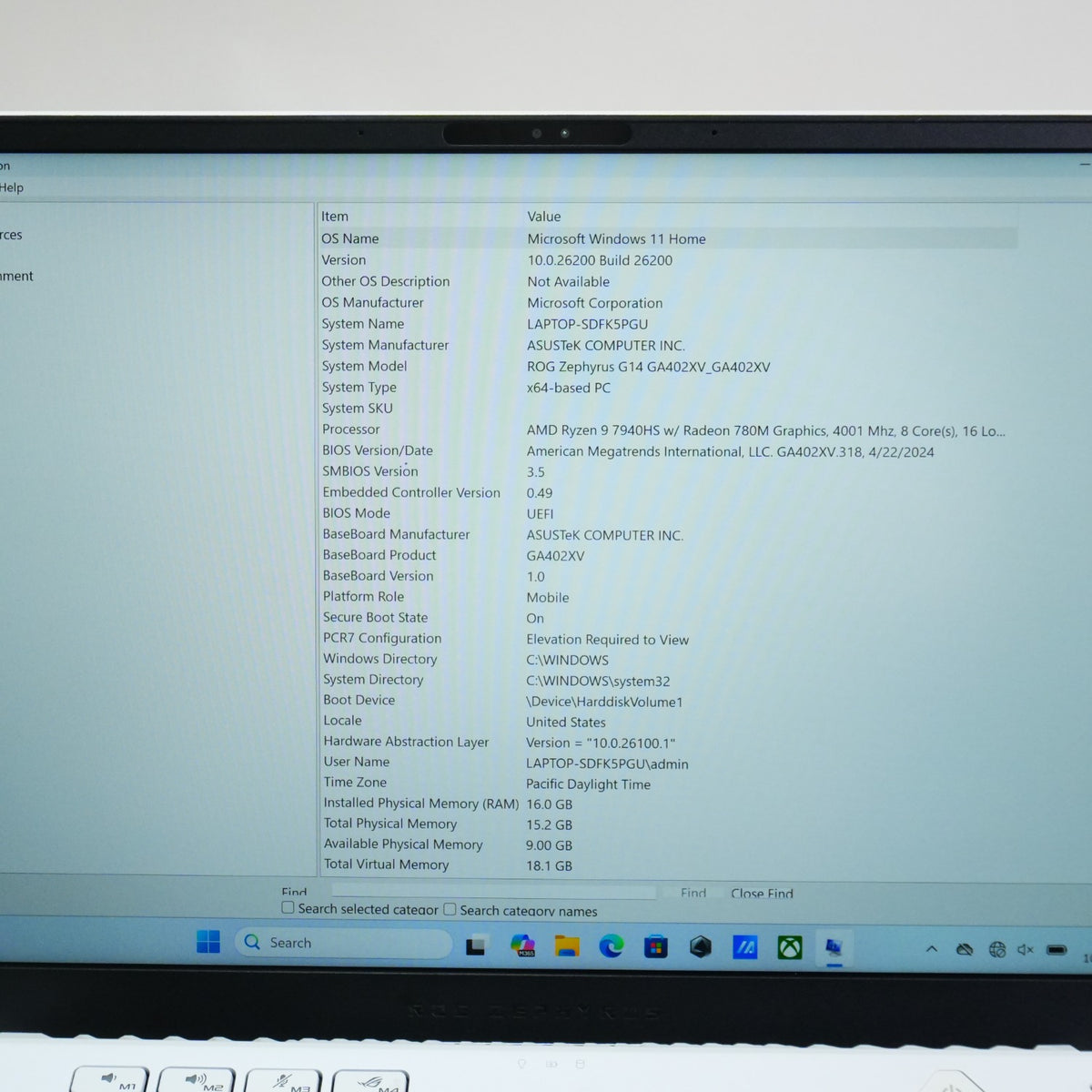Click the OneDrive cloud tray icon
1092x1092 pixels.
pyautogui.click(x=965, y=950)
